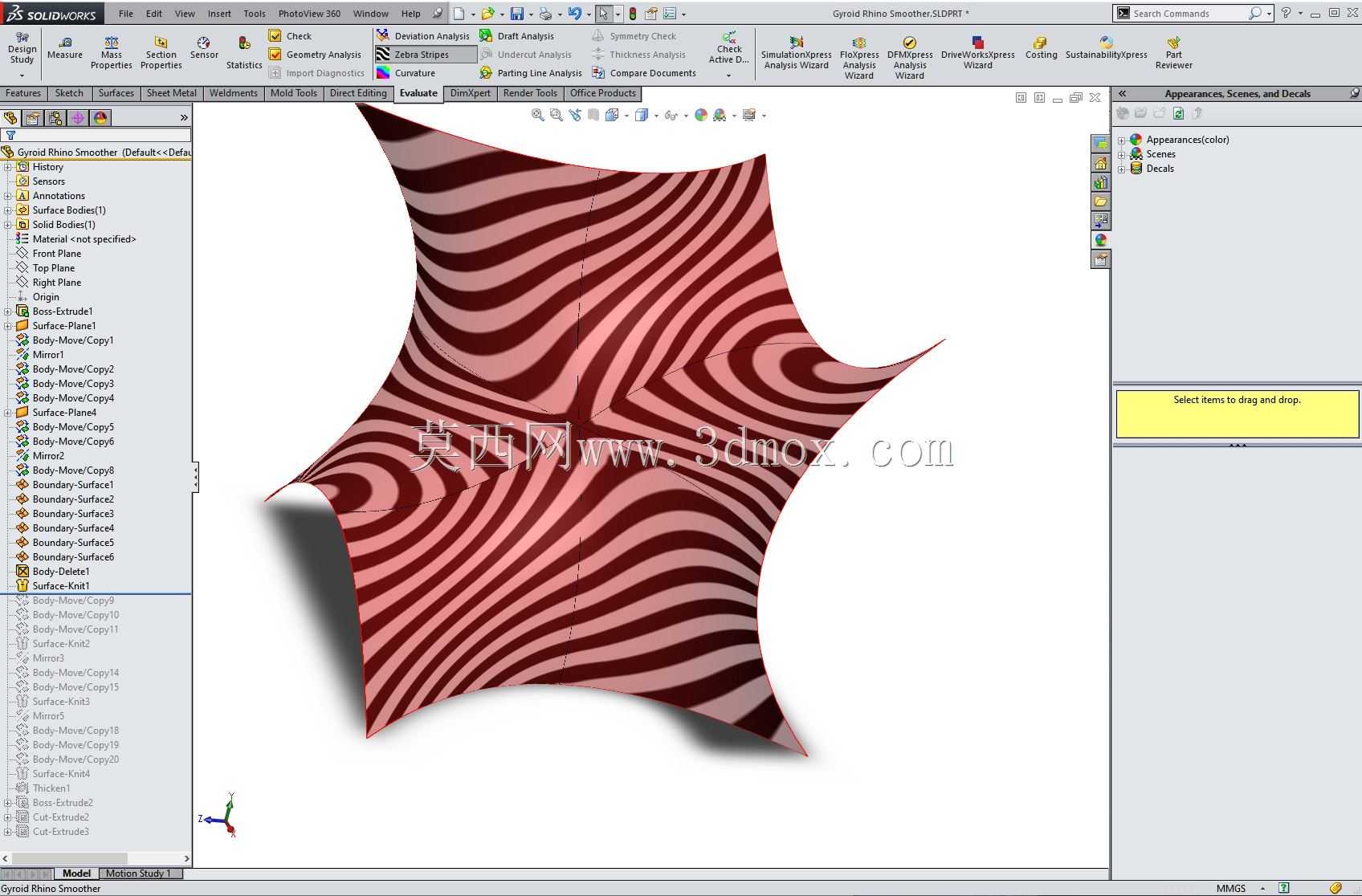Pin the Appearances task pane
Screen dimensions: 1362x896
[1353, 94]
